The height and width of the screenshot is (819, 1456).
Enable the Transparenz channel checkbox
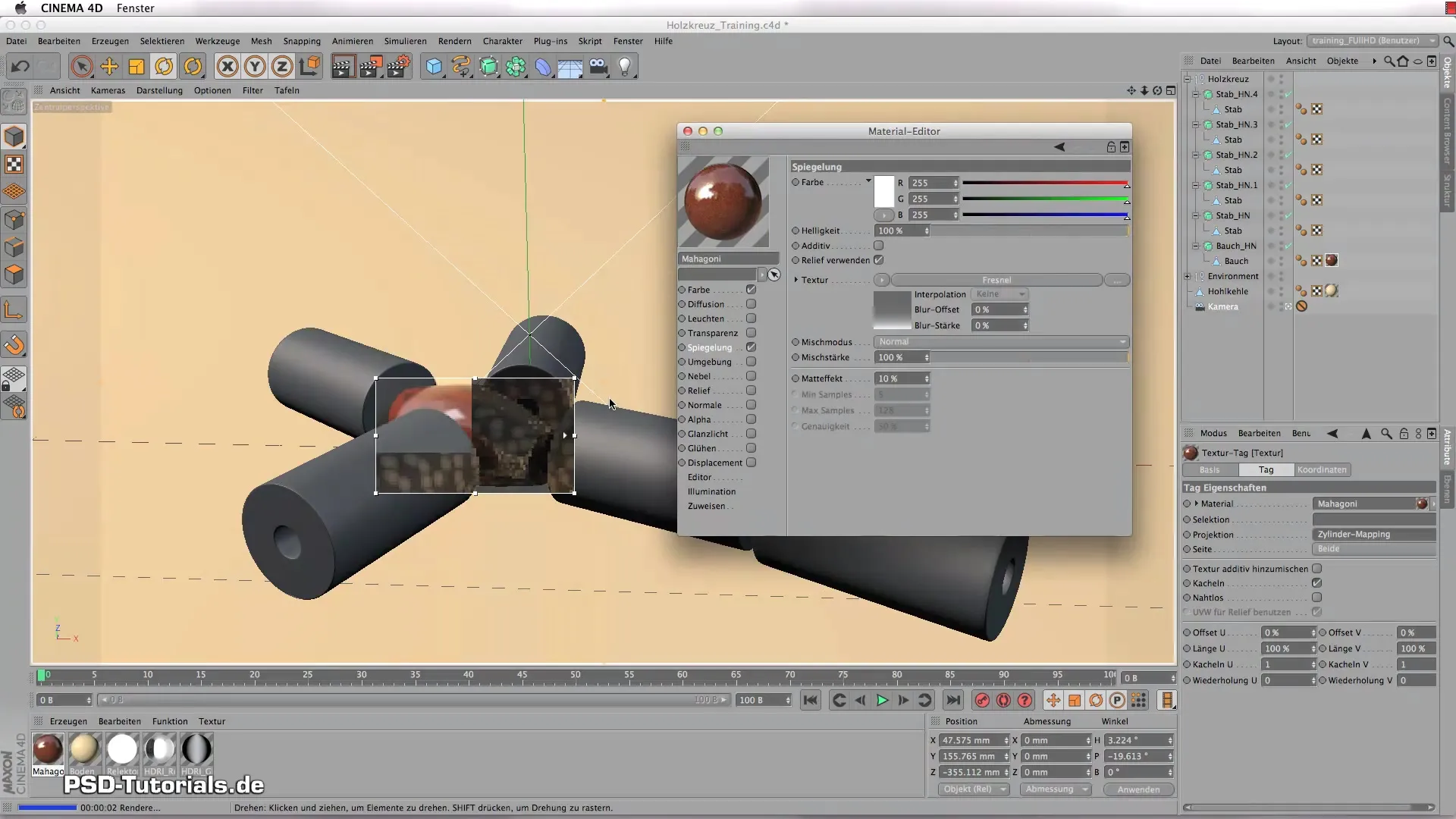(x=751, y=333)
